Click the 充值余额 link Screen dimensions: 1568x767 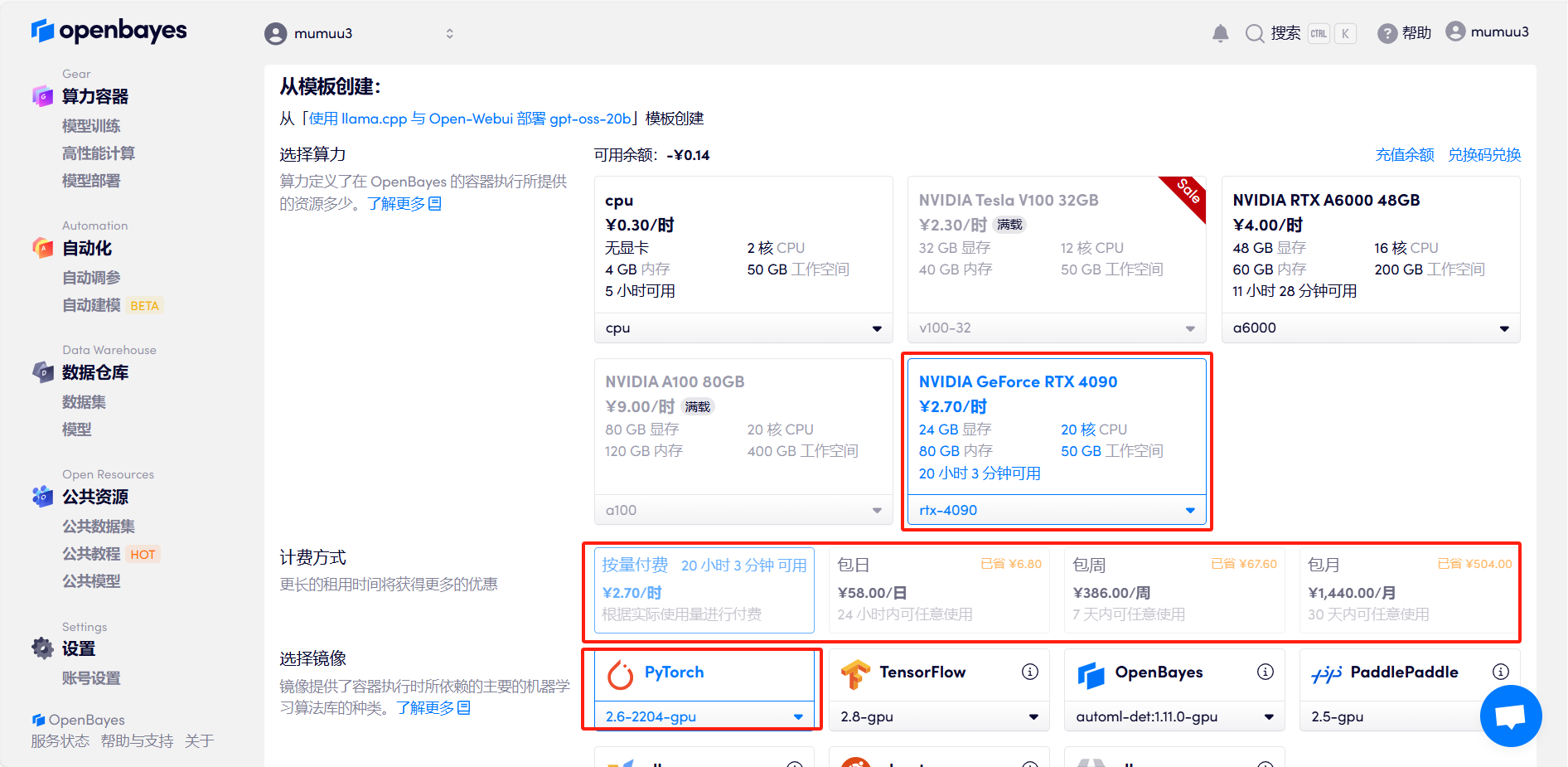click(1404, 155)
